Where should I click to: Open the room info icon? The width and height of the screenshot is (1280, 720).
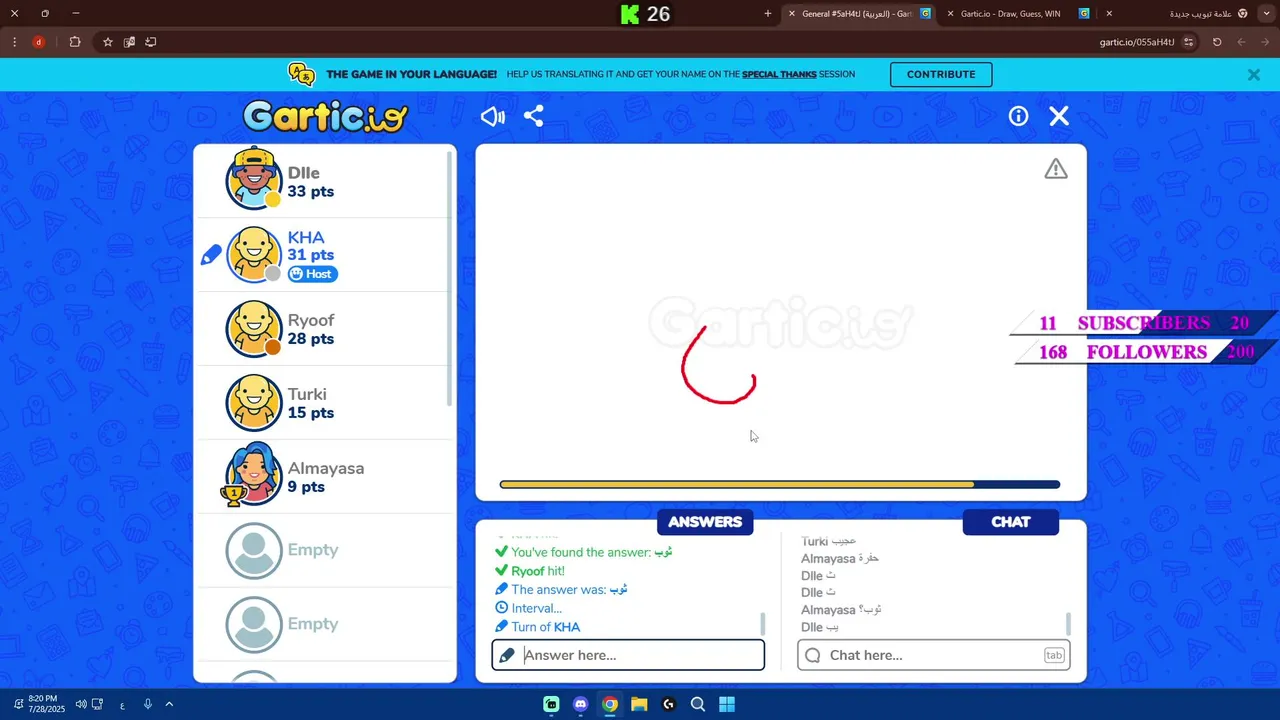(x=1018, y=116)
